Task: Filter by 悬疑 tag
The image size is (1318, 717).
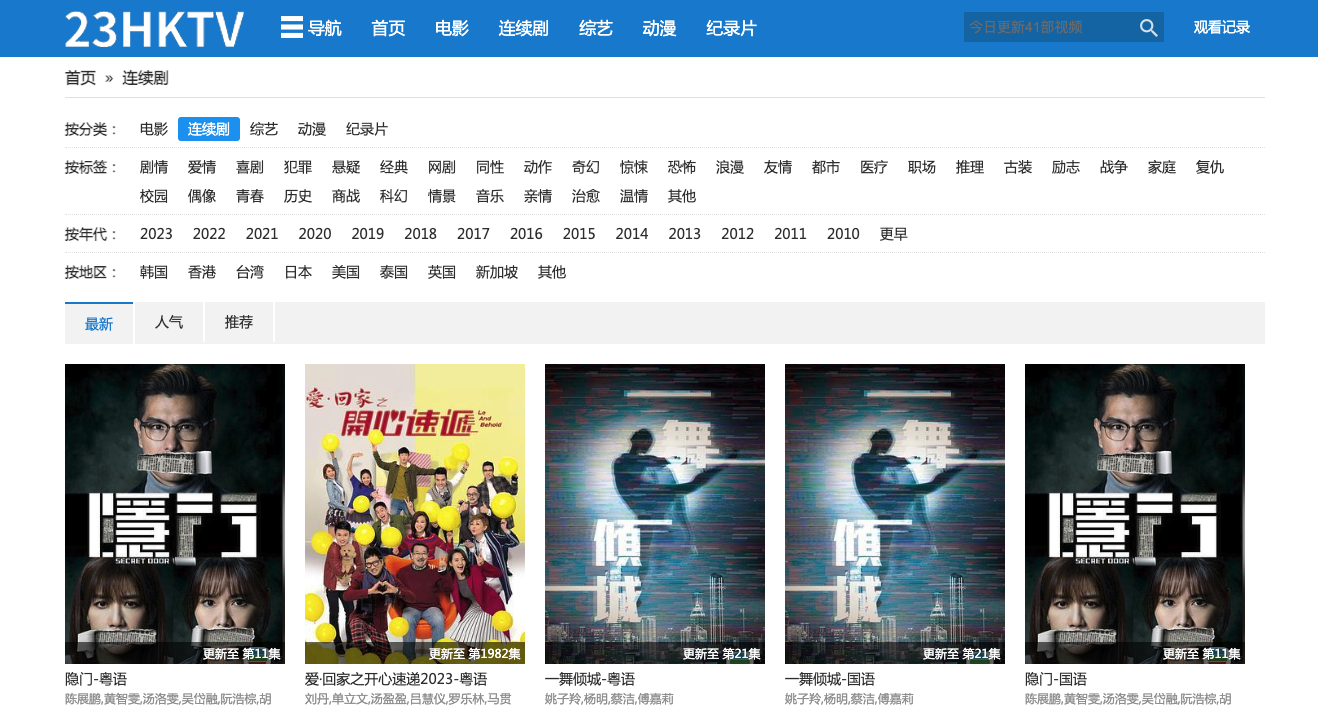Action: [346, 167]
